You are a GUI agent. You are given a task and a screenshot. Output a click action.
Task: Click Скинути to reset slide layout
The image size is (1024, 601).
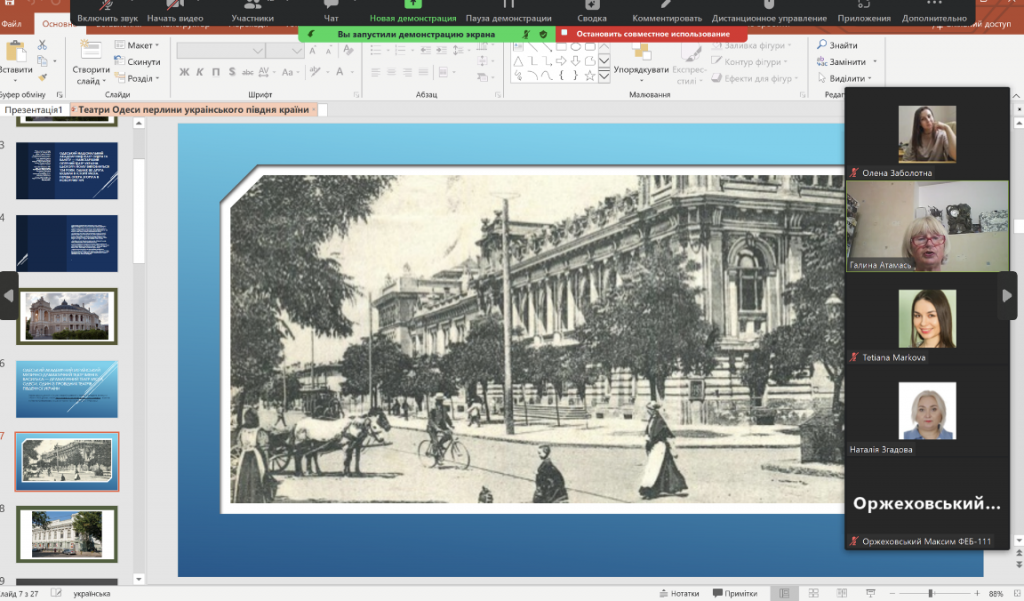click(137, 61)
